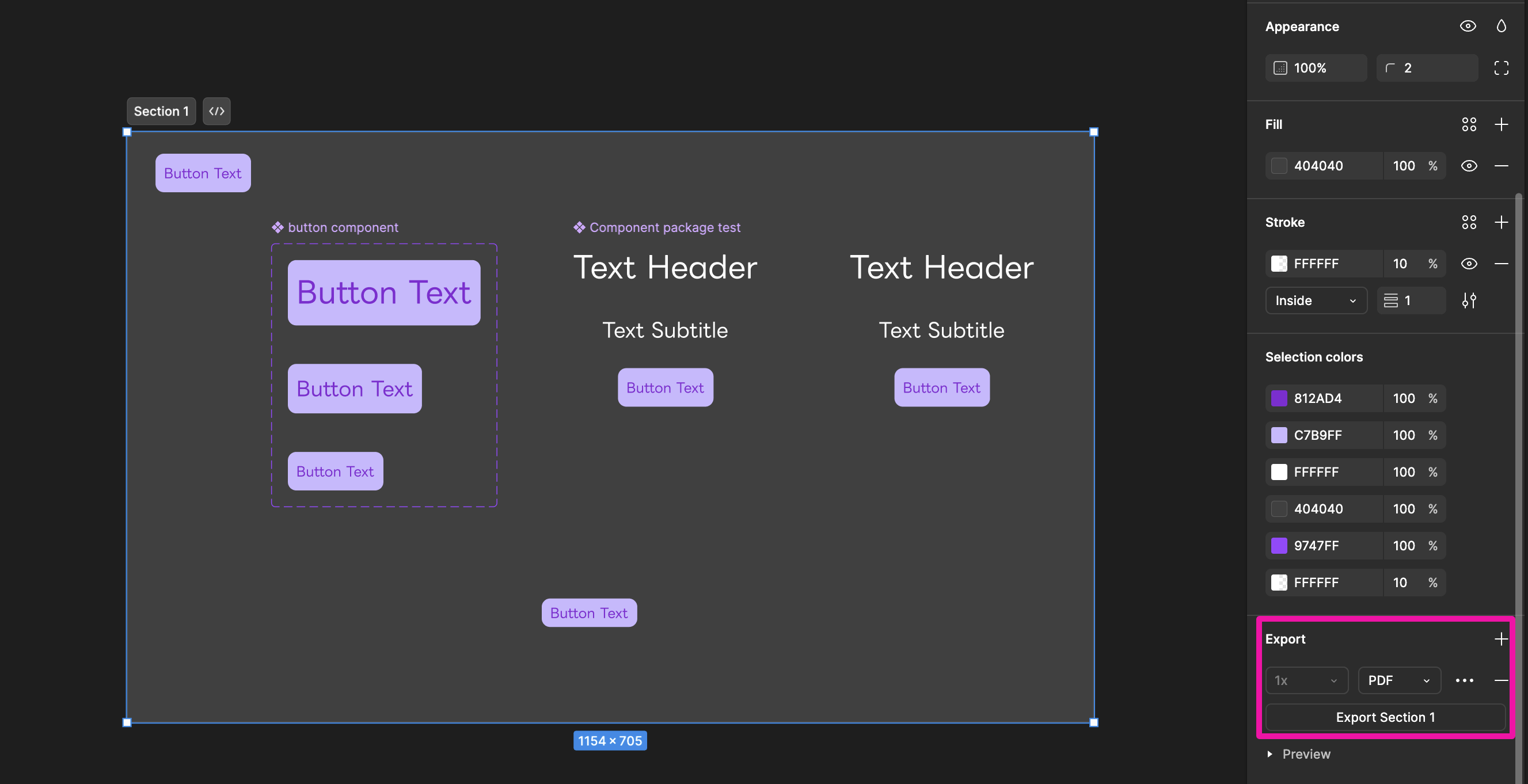Add a new fill with plus icon
Screen dimensions: 1528x784
(1501, 124)
